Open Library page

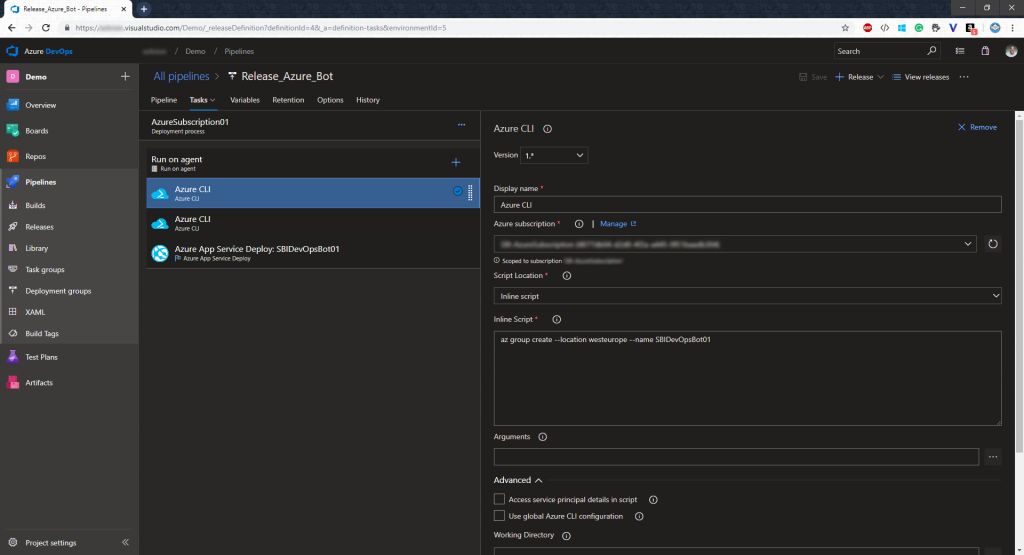pos(37,248)
